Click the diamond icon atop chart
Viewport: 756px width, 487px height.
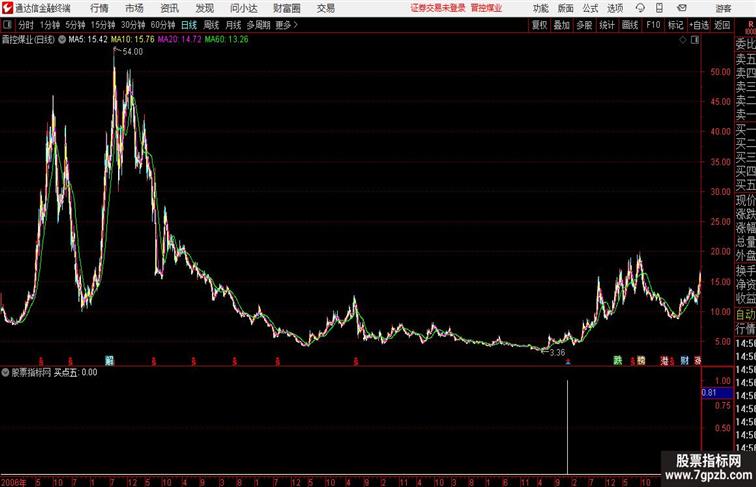683,40
